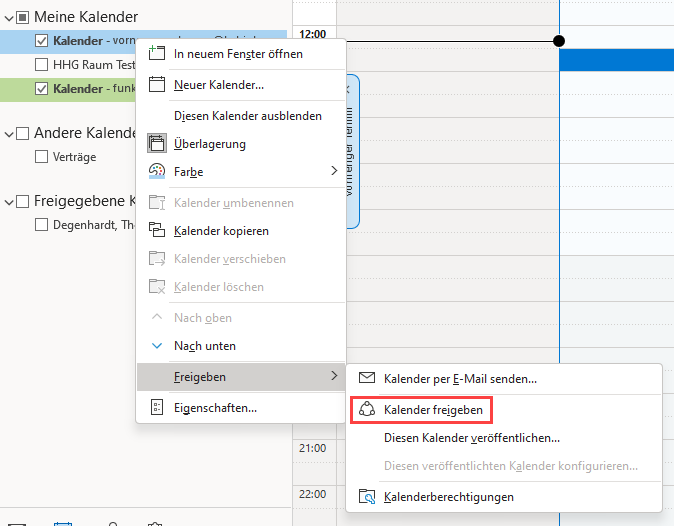The height and width of the screenshot is (526, 674).
Task: Click the 12:00 time label
Action: (312, 34)
